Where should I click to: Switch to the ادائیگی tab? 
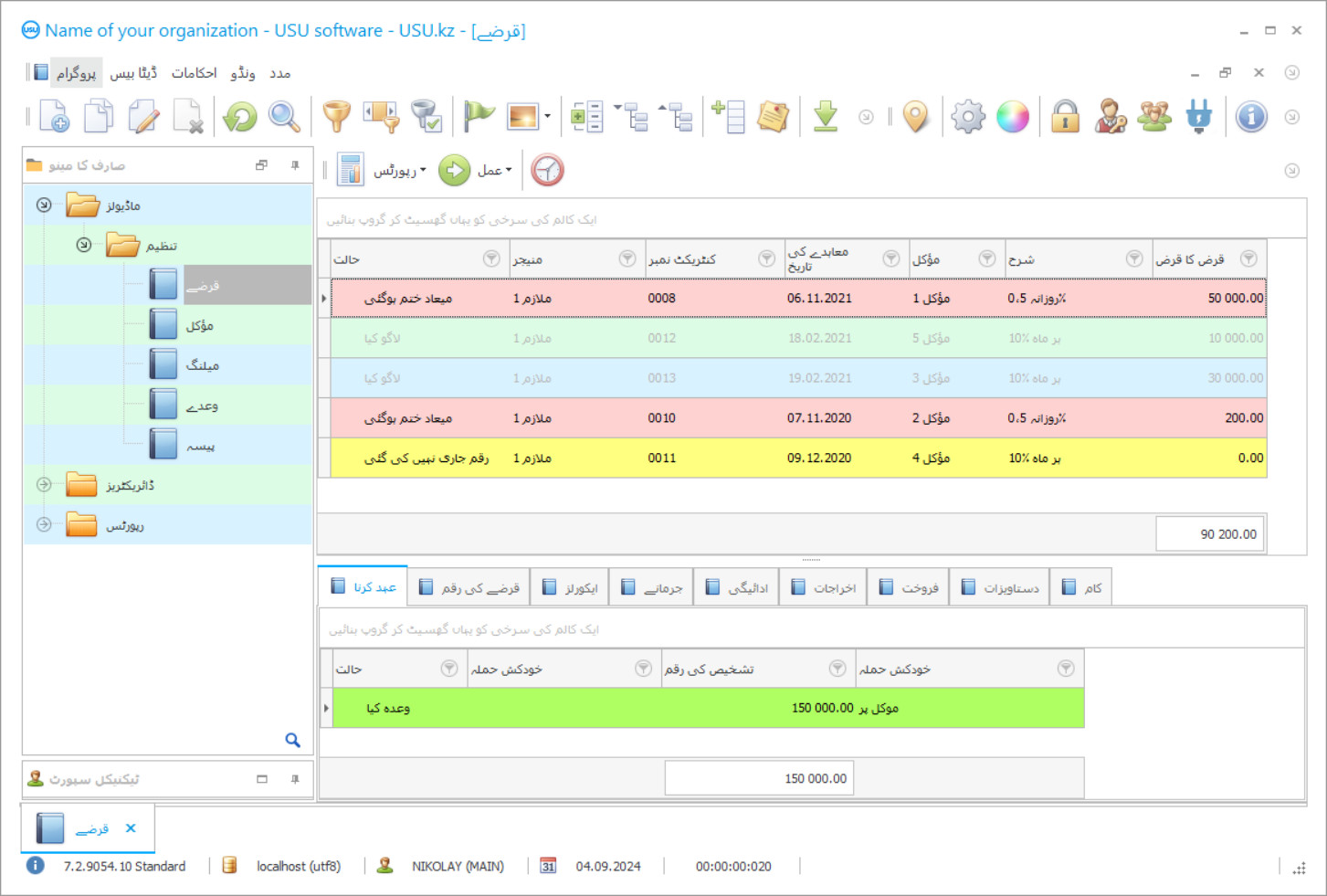point(737,588)
